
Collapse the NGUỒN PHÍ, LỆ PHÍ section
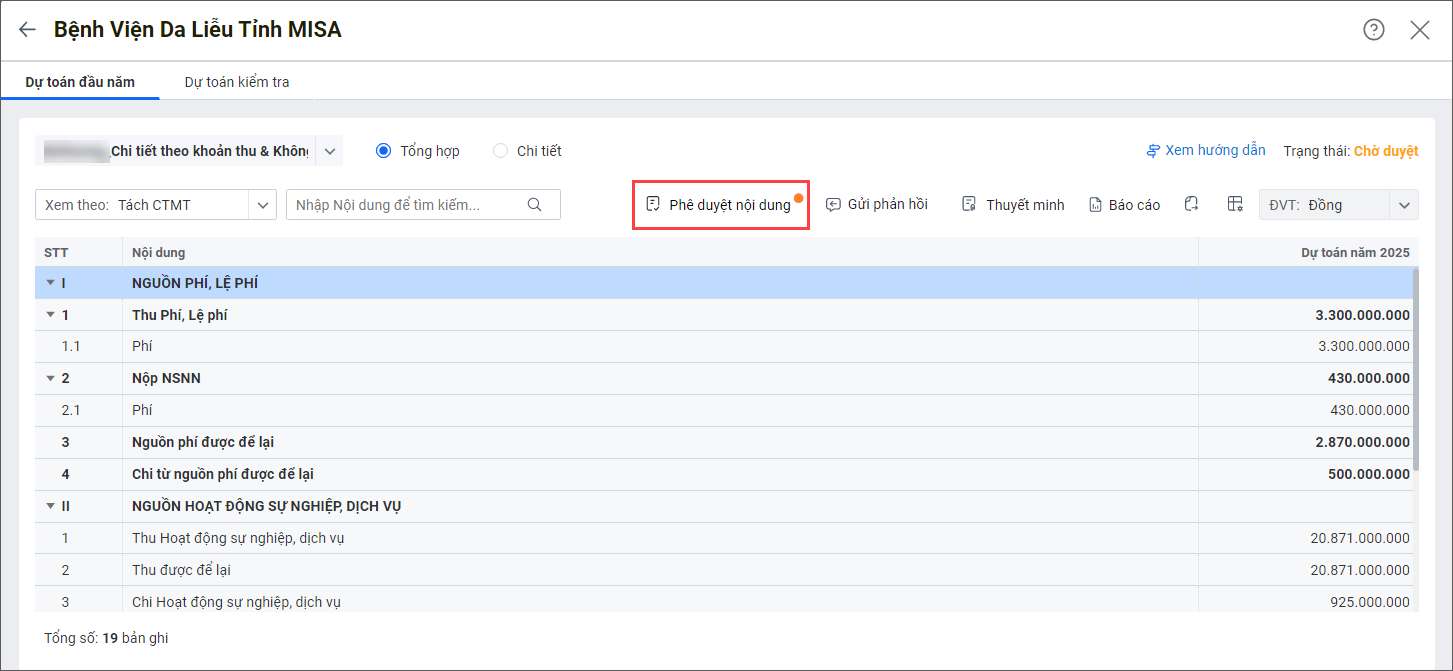pyautogui.click(x=50, y=283)
